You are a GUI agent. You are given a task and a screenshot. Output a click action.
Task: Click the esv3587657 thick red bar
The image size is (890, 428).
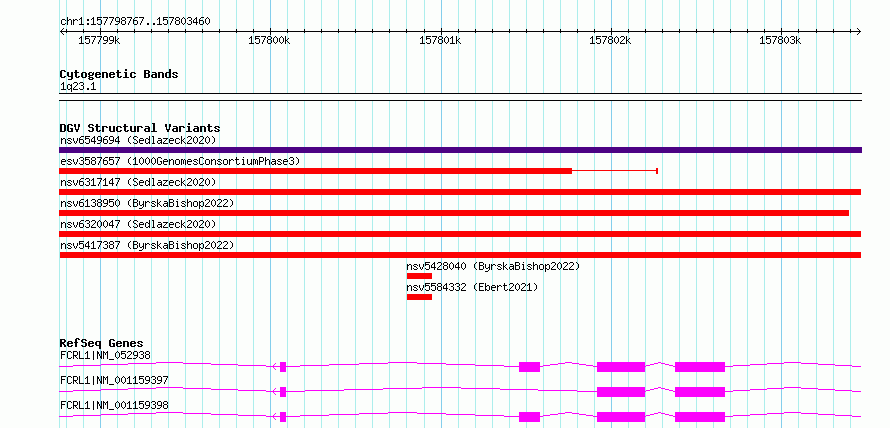point(316,171)
